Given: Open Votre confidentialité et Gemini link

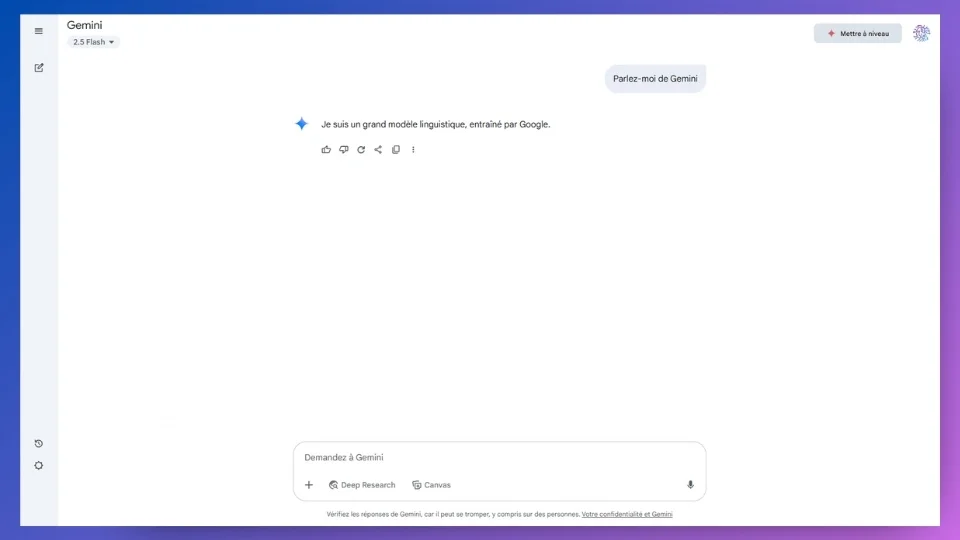Looking at the screenshot, I should coord(627,514).
